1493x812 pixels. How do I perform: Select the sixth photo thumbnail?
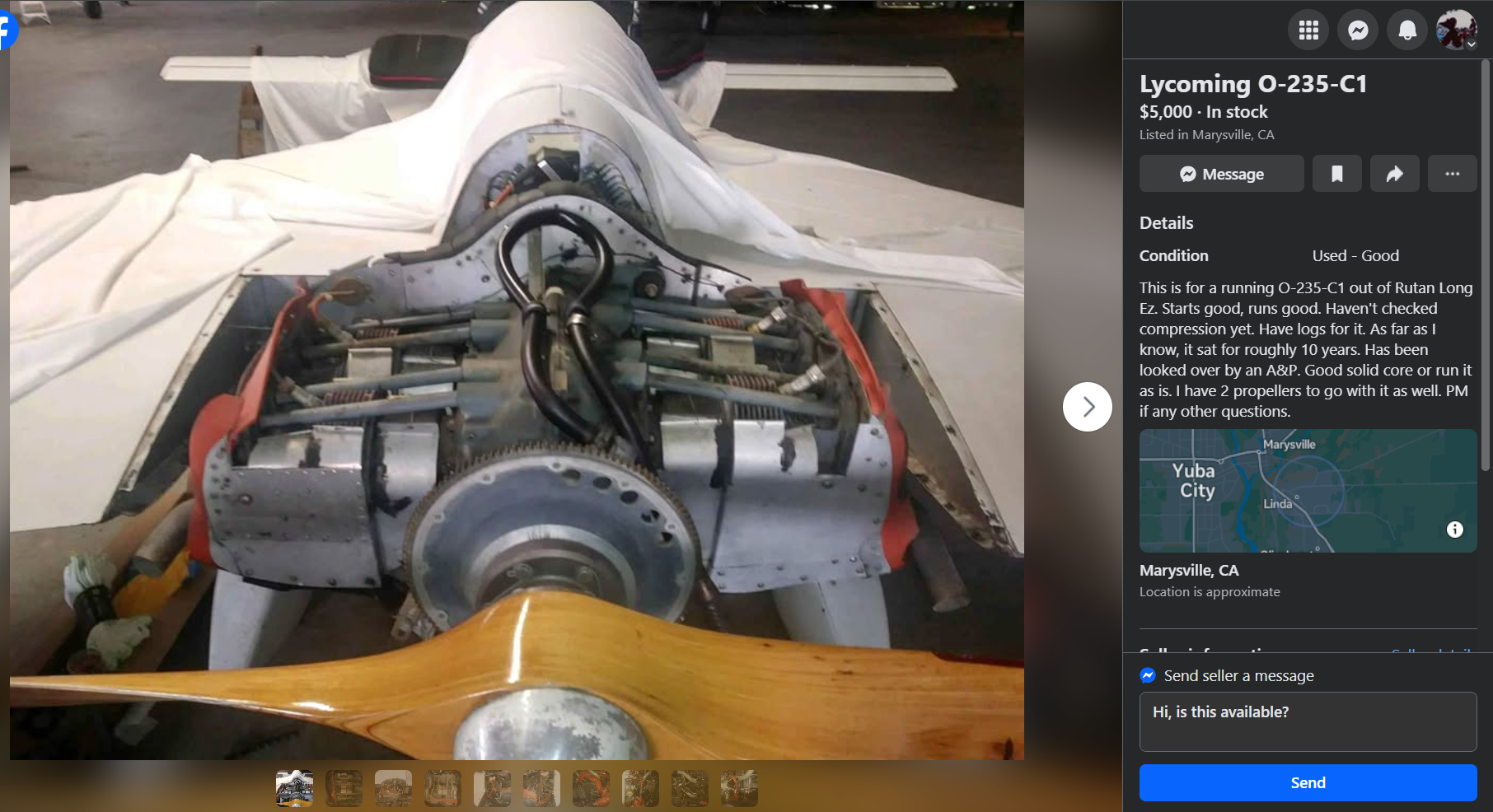pos(541,788)
